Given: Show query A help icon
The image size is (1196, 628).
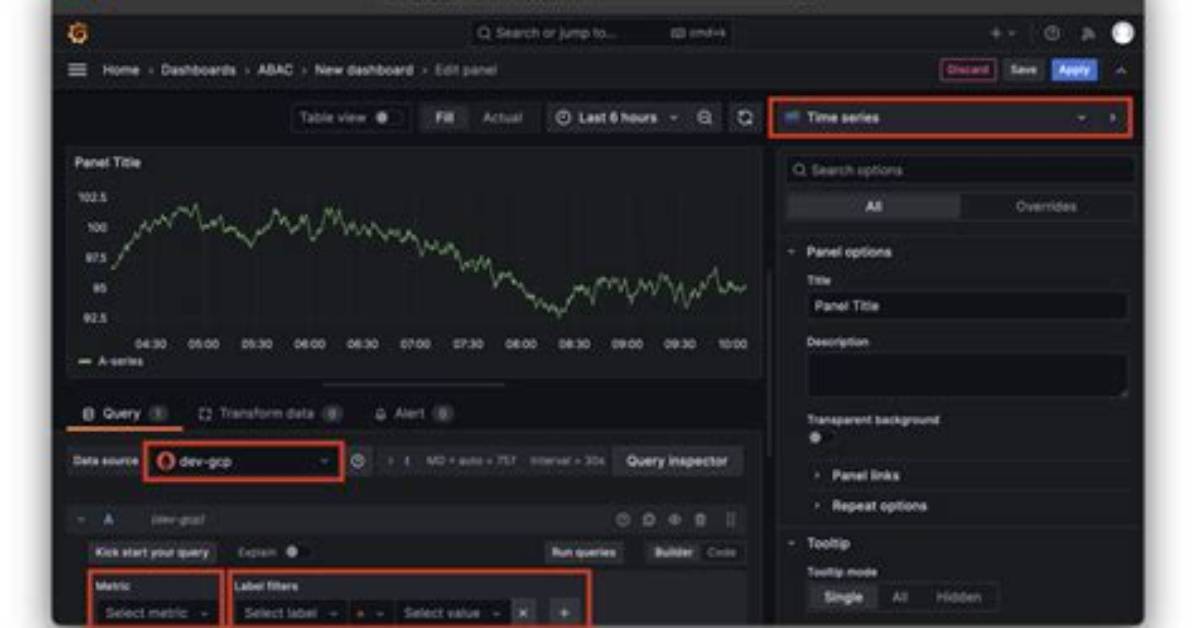Looking at the screenshot, I should coord(622,520).
